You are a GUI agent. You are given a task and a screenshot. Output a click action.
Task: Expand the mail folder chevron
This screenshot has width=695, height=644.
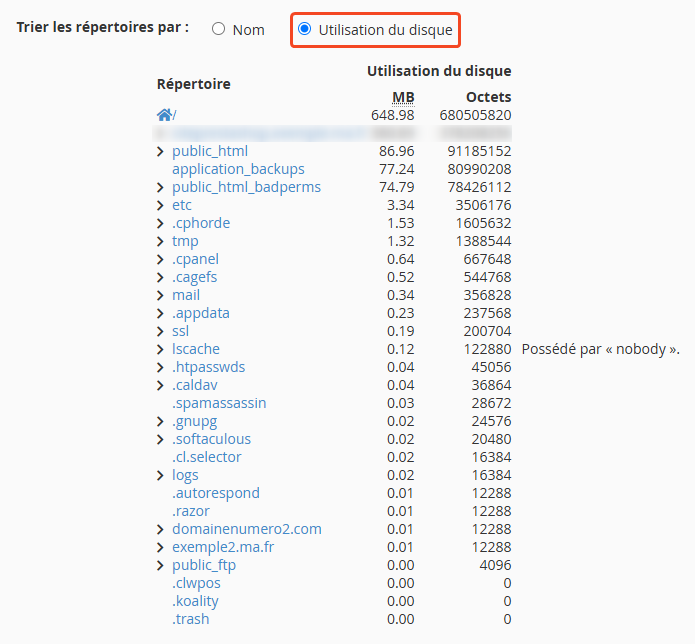[161, 295]
